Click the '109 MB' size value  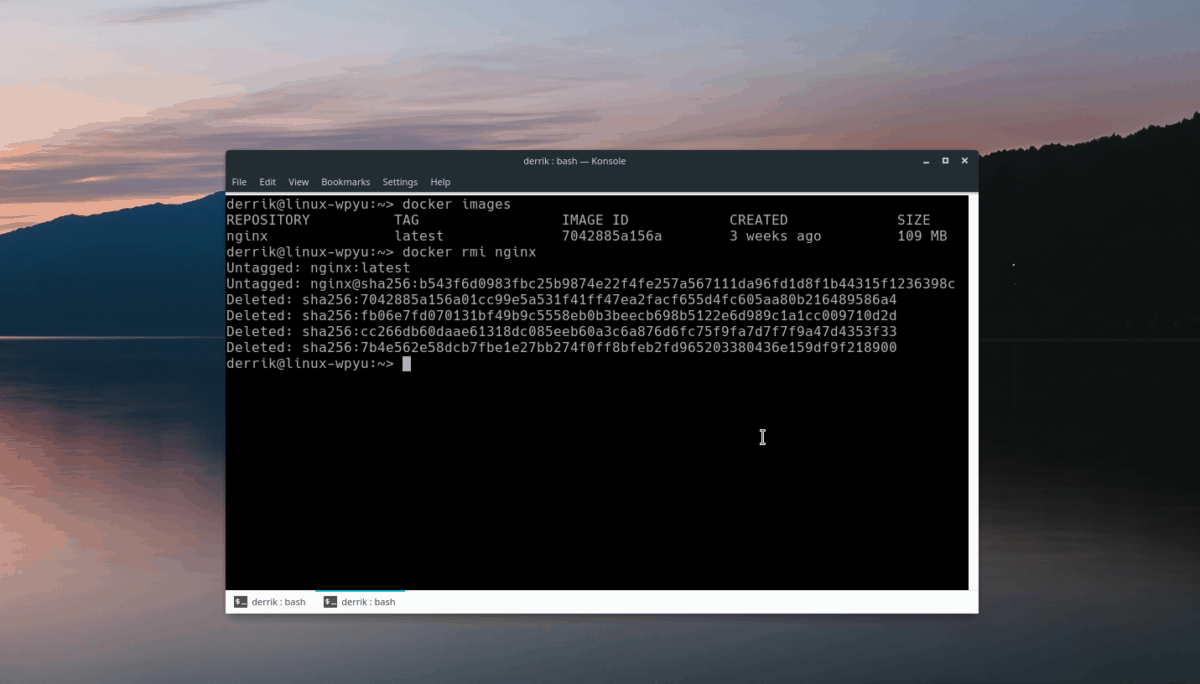(922, 236)
